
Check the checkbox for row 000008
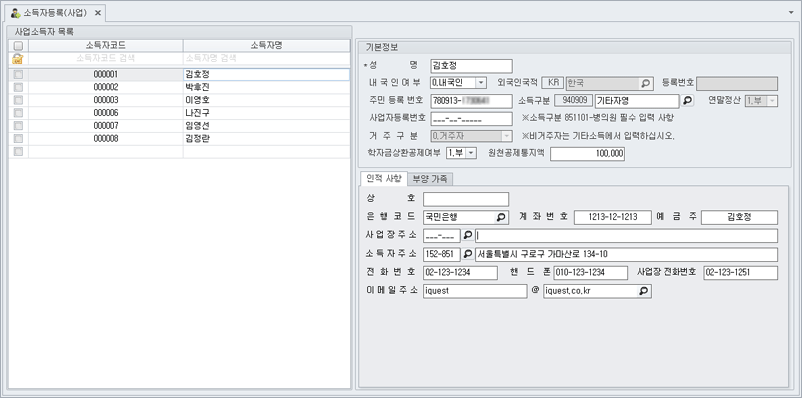[x=18, y=139]
